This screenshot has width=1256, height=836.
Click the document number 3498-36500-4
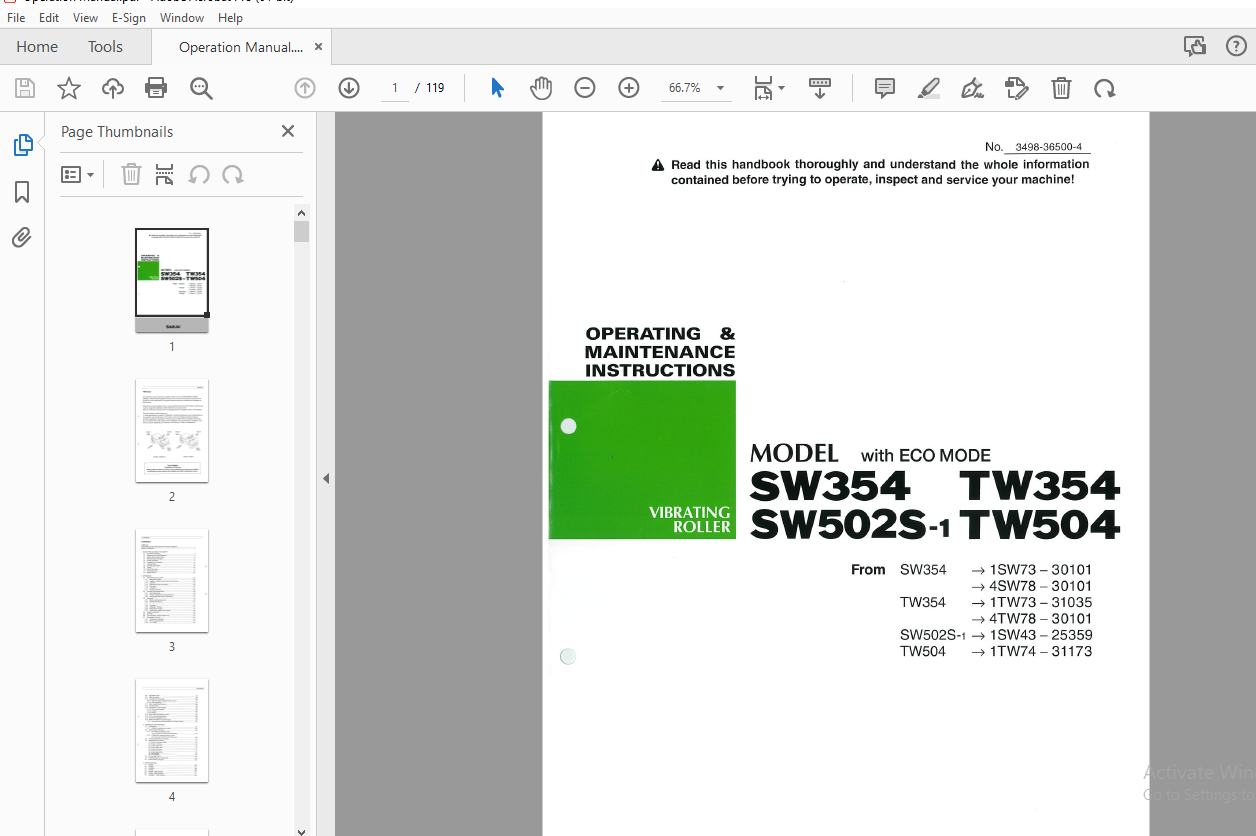[x=1048, y=147]
